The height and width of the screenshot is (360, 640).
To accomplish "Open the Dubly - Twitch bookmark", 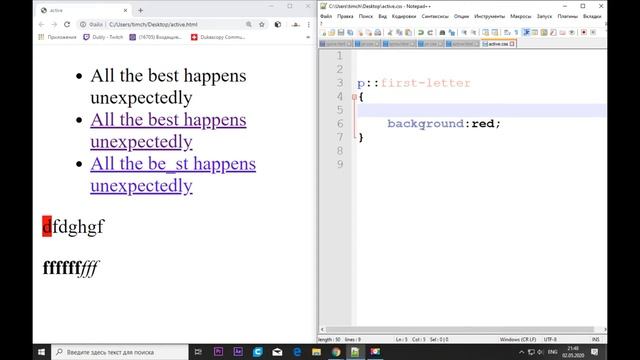I will pyautogui.click(x=103, y=37).
